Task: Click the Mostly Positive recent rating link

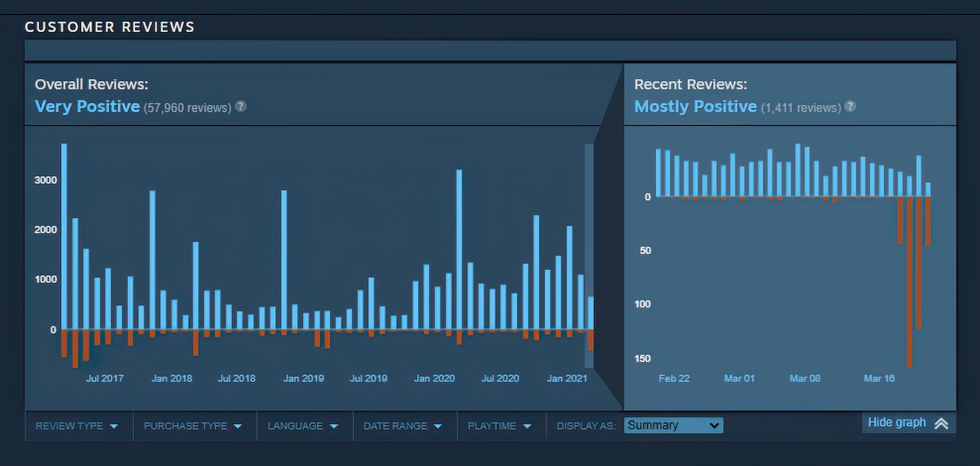Action: [696, 107]
